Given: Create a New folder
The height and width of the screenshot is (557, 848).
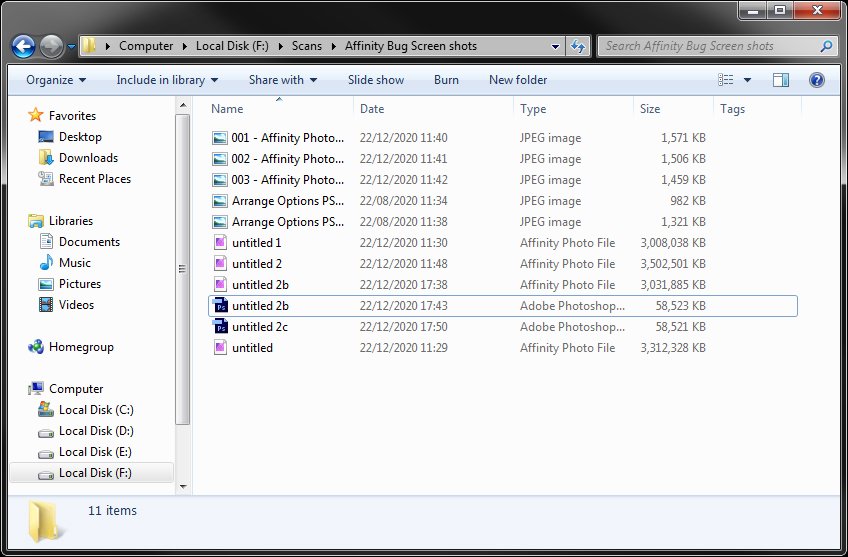Looking at the screenshot, I should [x=518, y=80].
